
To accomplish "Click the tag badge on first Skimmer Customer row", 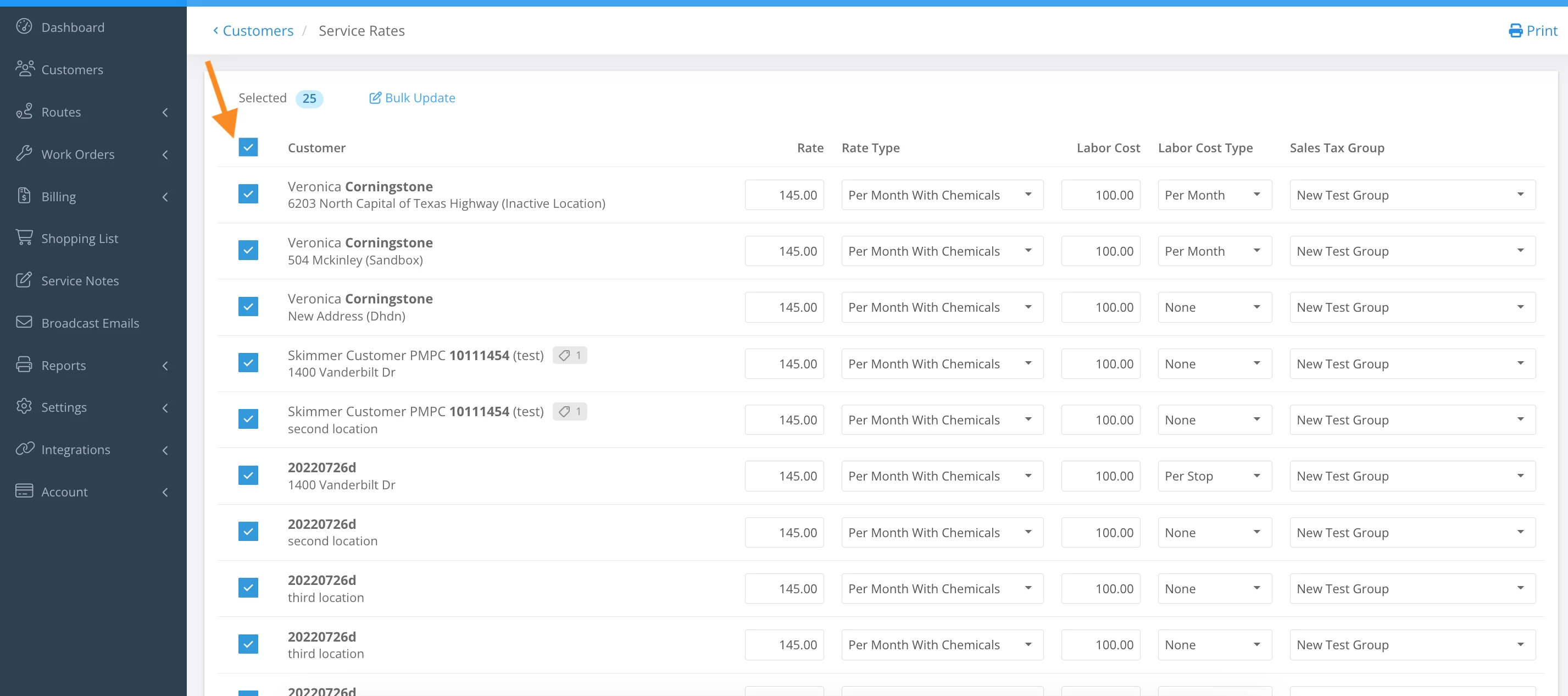I will point(569,355).
